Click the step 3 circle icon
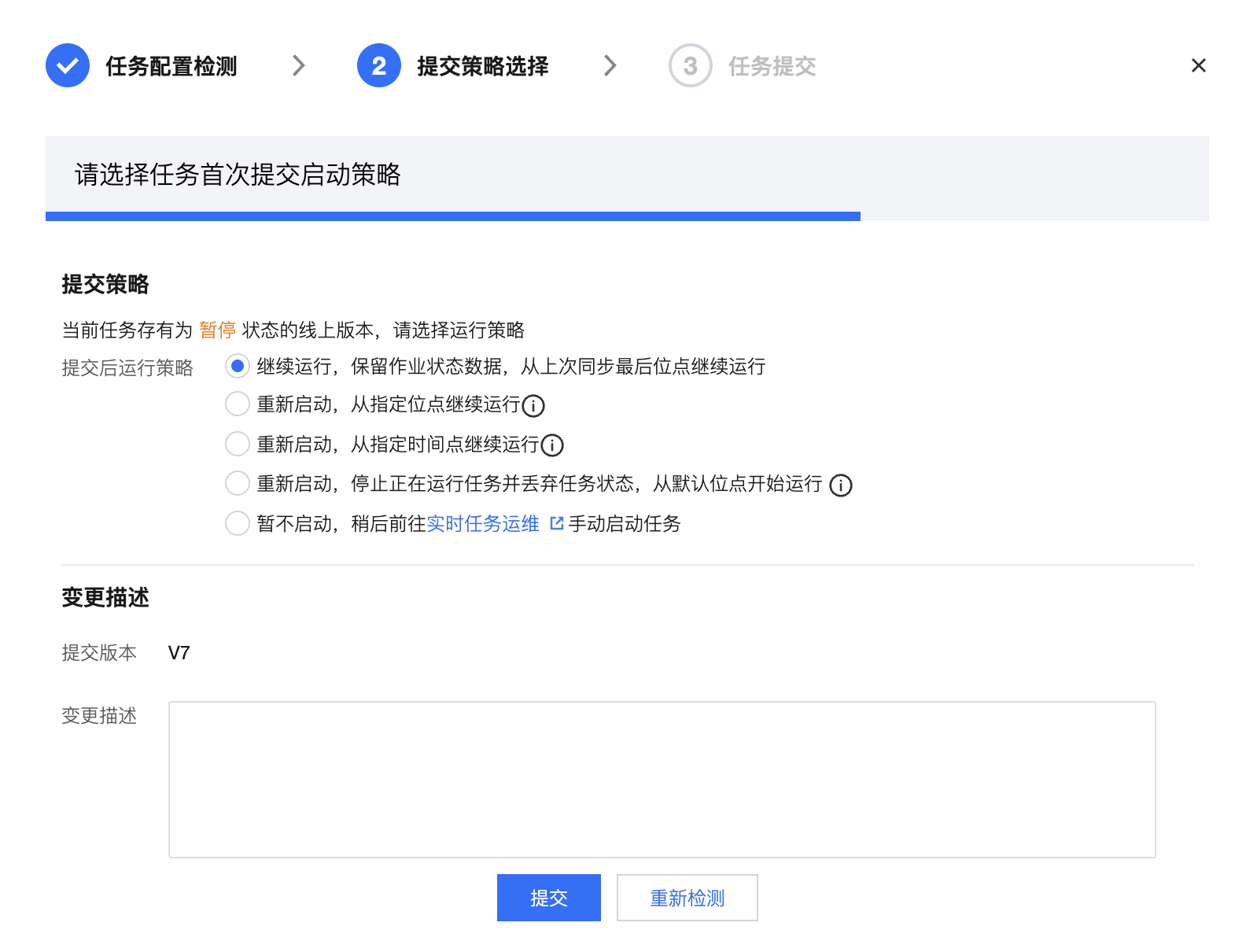Image resolution: width=1257 pixels, height=952 pixels. (x=690, y=65)
